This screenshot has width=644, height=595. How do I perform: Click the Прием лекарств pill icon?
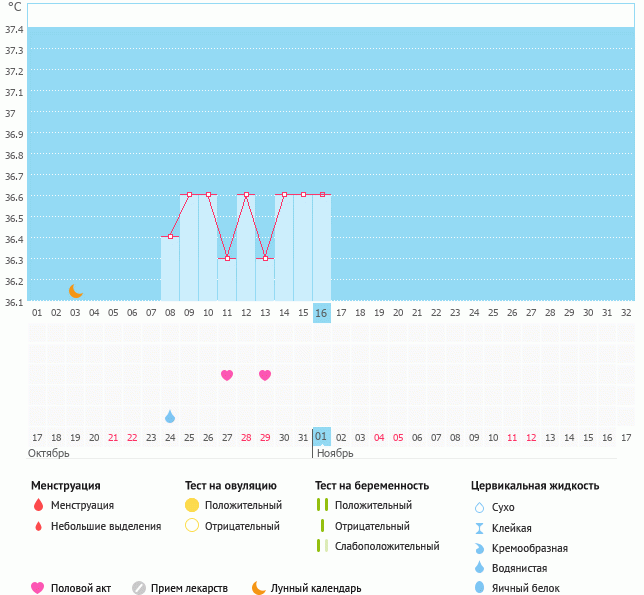pos(139,588)
